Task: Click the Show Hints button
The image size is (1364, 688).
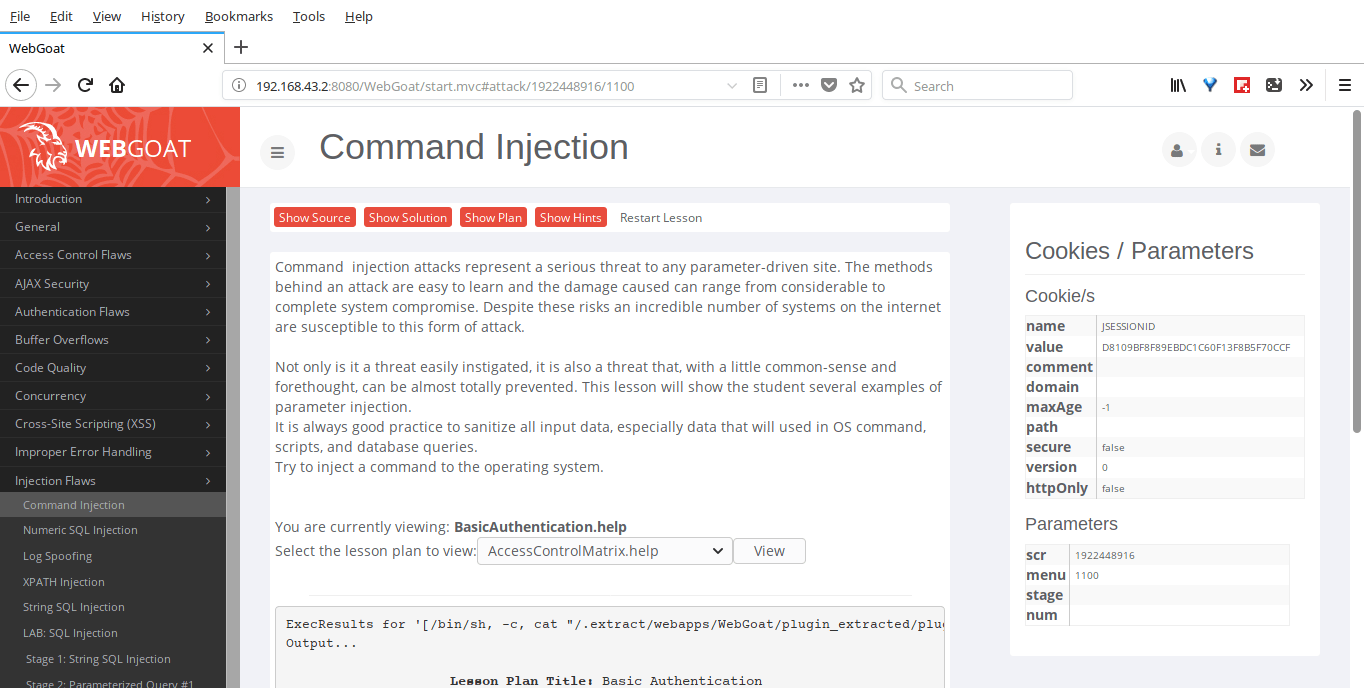Action: (x=571, y=217)
